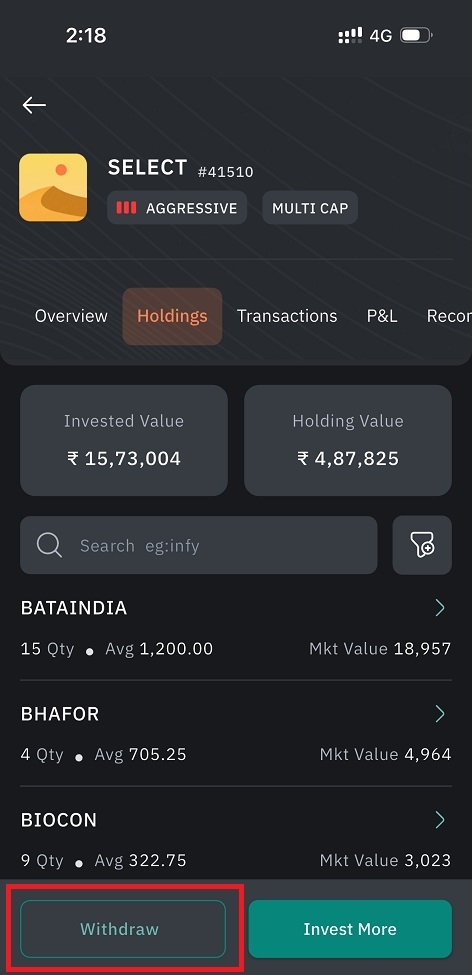This screenshot has width=472, height=975.
Task: Tap the Holding Value card
Action: [x=348, y=440]
